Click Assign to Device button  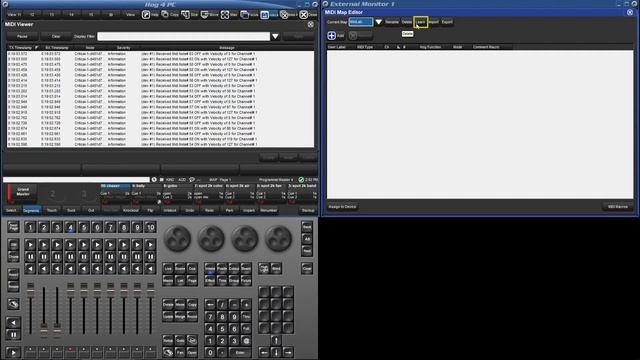tap(342, 207)
